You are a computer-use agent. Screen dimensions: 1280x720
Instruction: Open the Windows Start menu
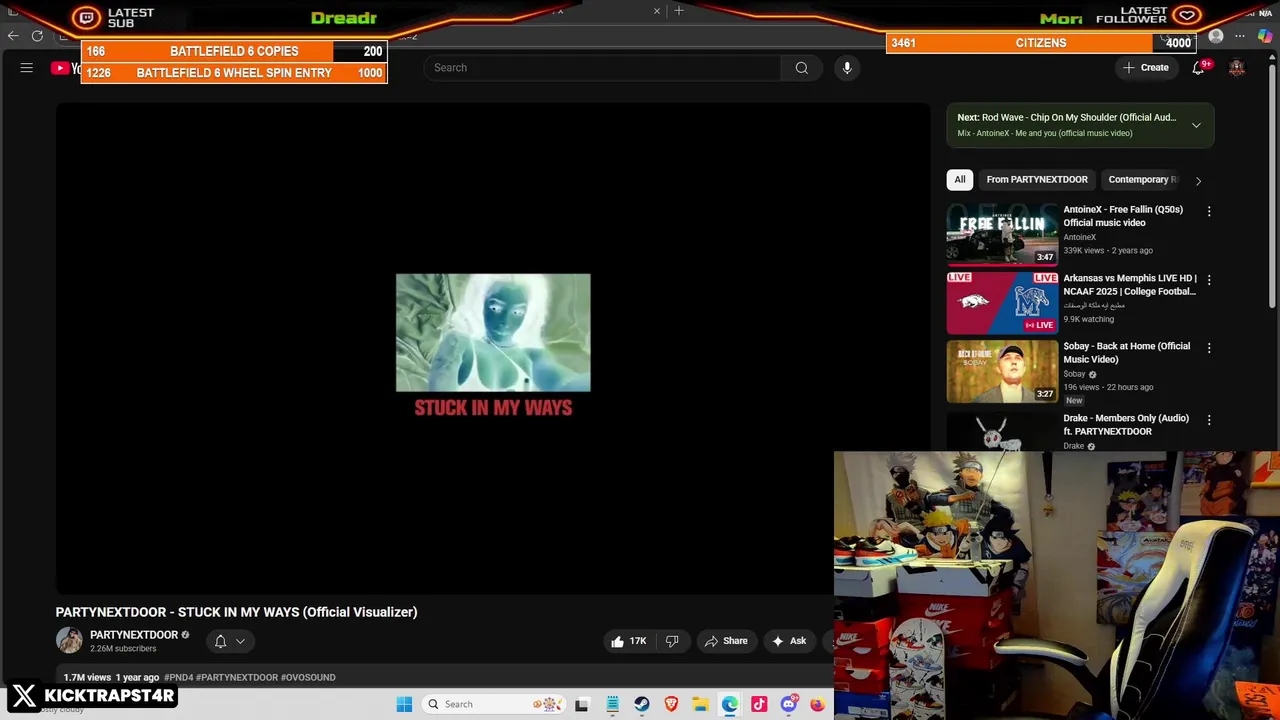[x=404, y=704]
